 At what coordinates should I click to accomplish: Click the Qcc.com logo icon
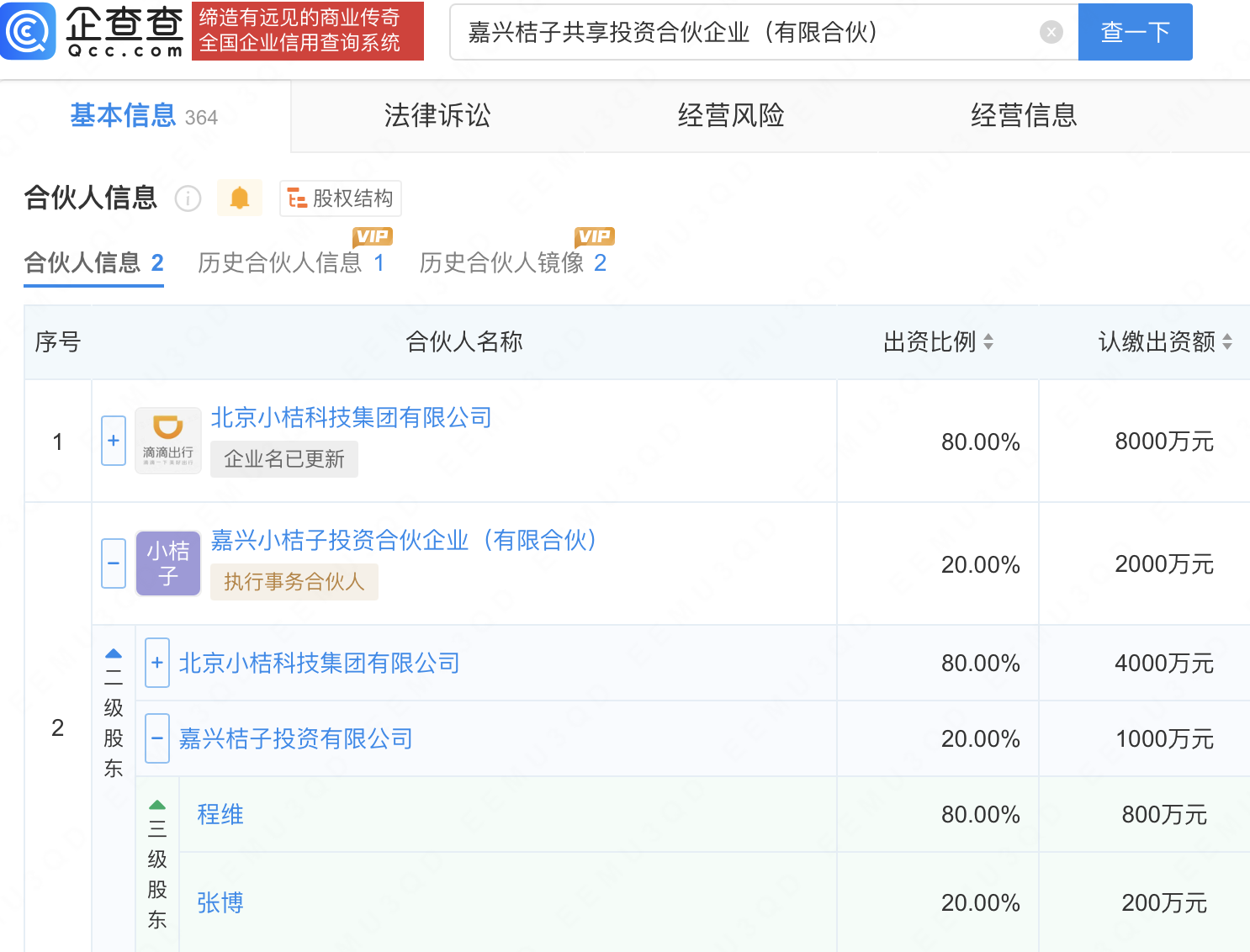pyautogui.click(x=29, y=31)
